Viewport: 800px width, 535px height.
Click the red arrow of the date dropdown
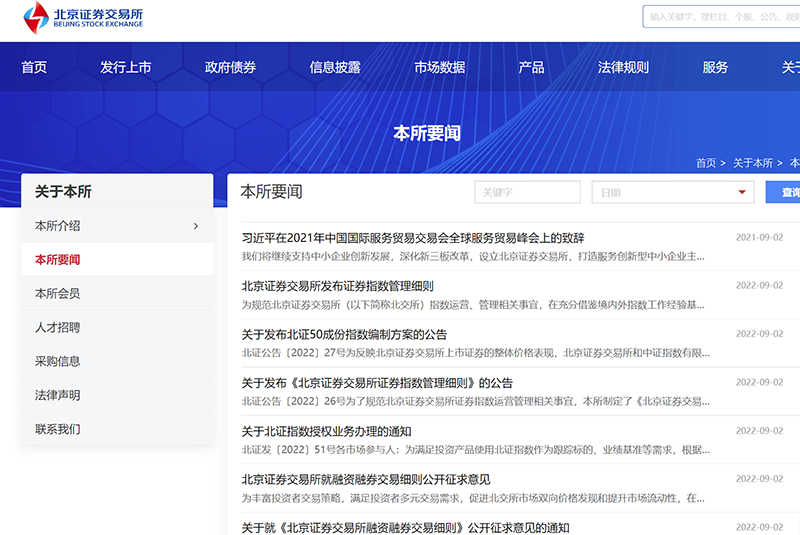[x=742, y=192]
